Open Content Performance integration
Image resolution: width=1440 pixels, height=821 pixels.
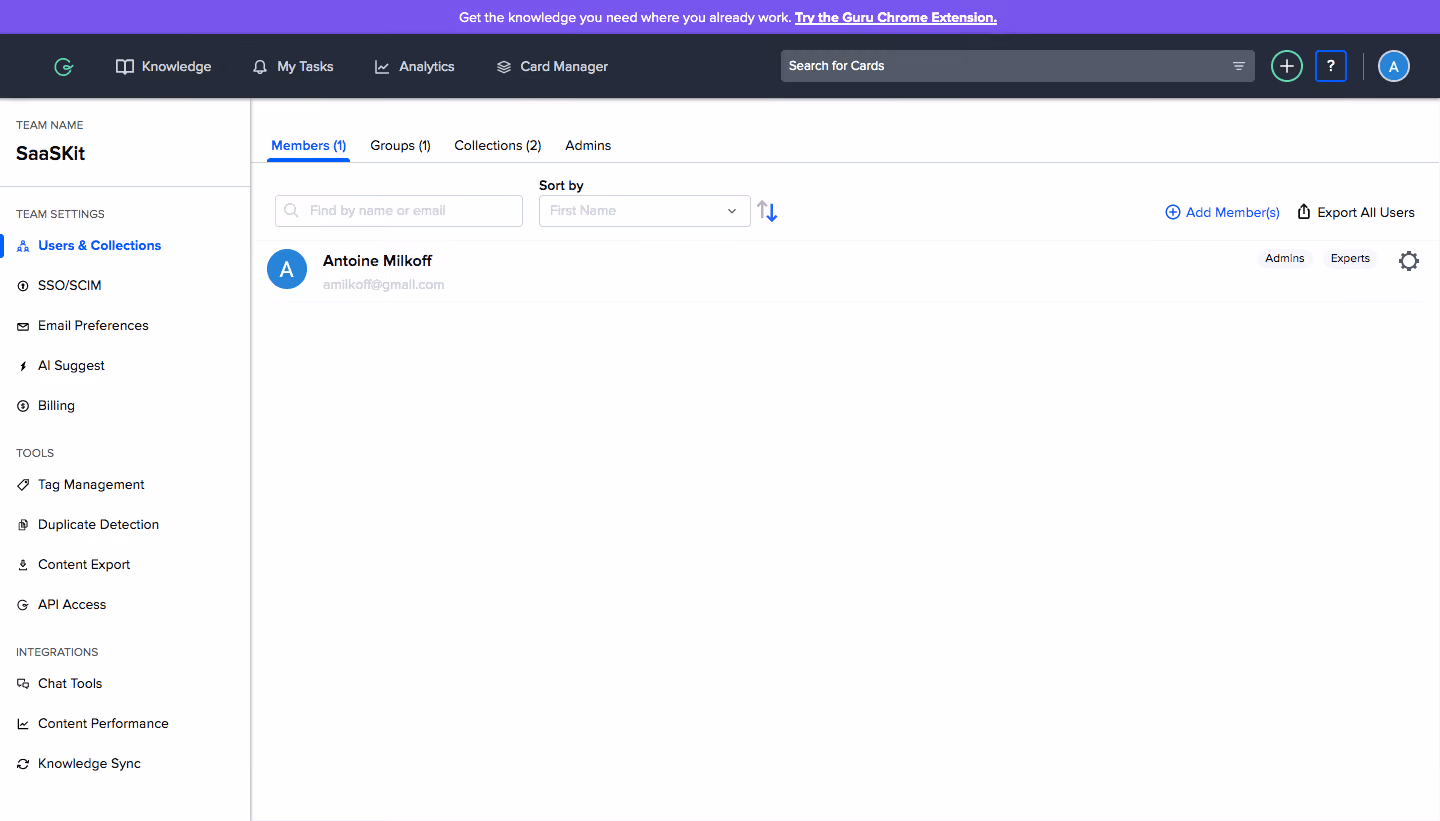point(93,723)
